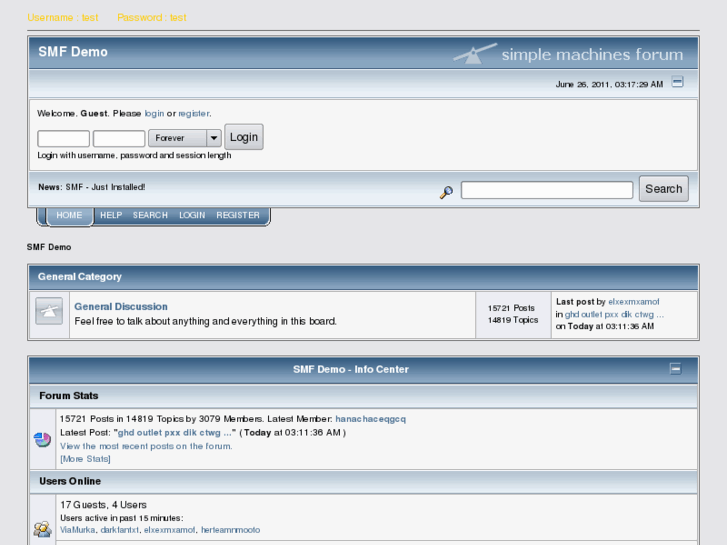Collapse the Info Center section

click(676, 369)
